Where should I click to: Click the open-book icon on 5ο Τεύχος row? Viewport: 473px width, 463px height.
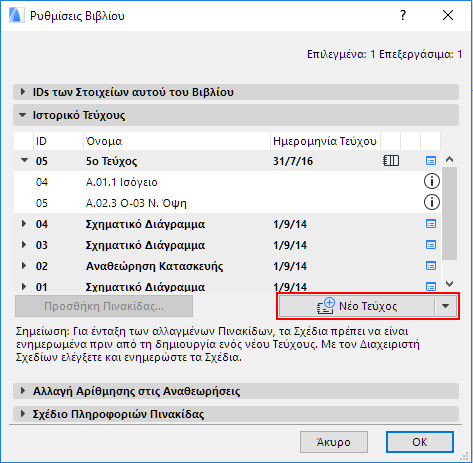(391, 161)
